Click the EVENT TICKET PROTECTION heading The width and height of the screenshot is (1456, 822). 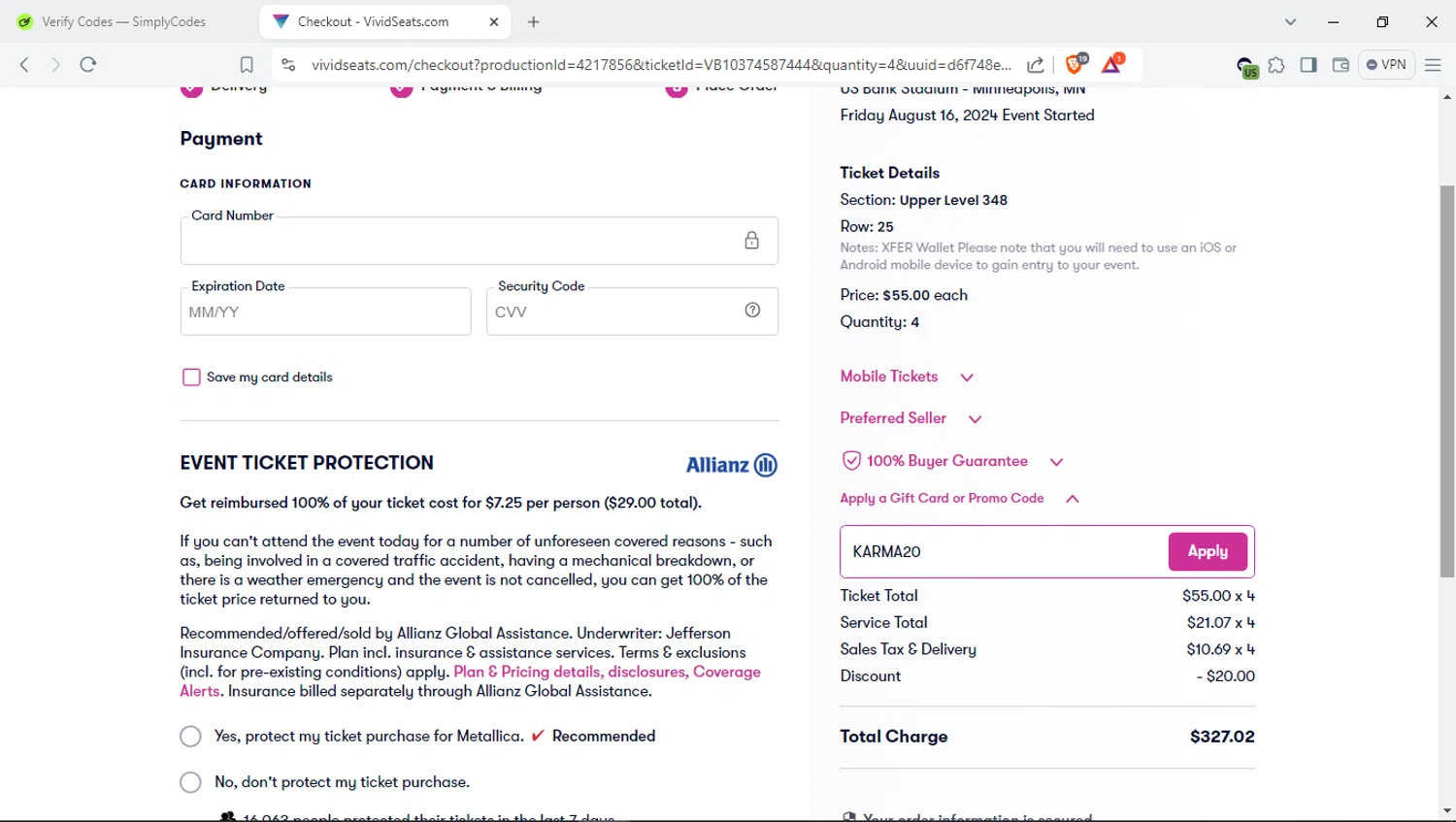click(x=307, y=463)
